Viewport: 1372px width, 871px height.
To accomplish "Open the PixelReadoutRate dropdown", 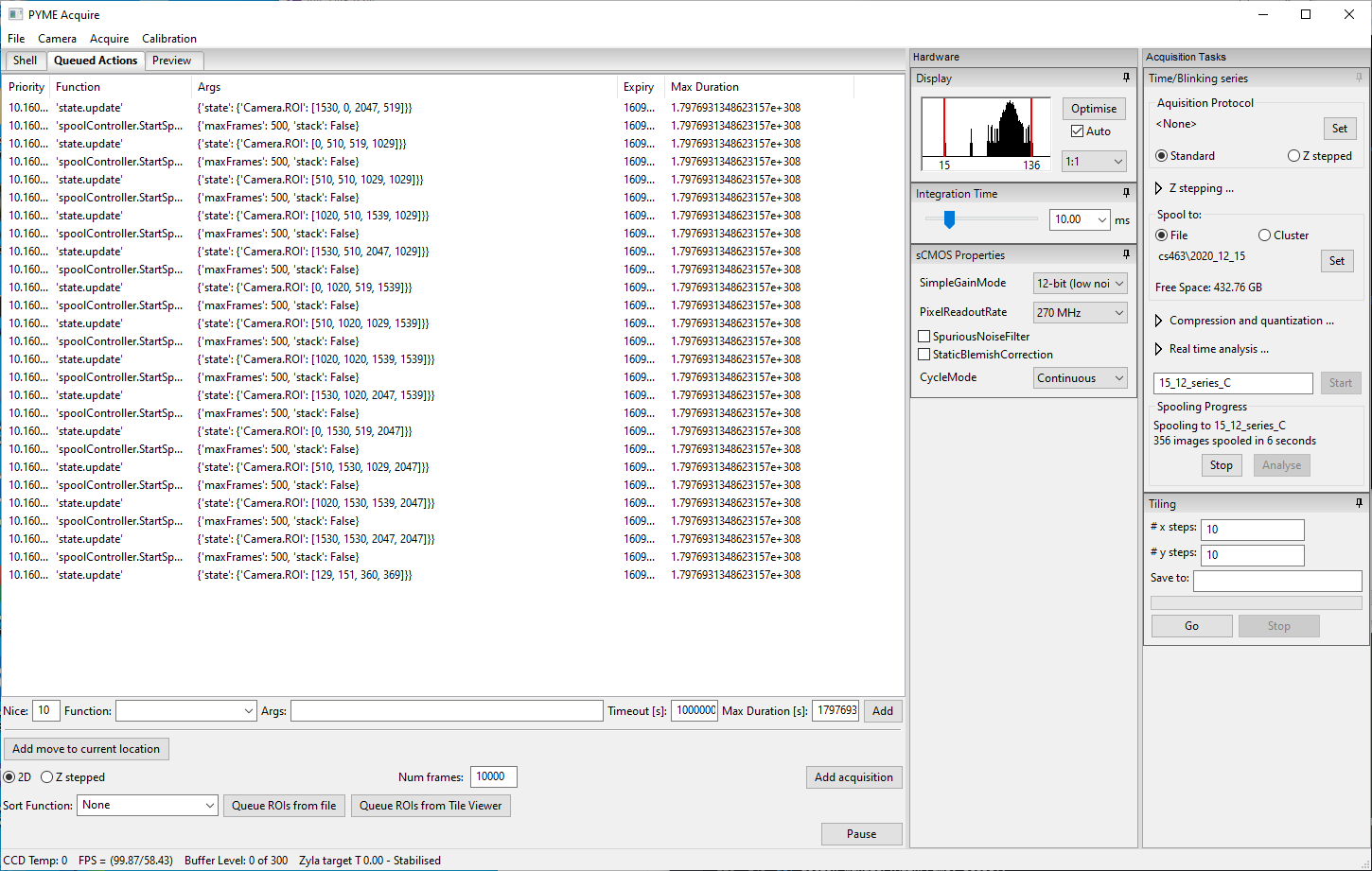I will tap(1080, 312).
